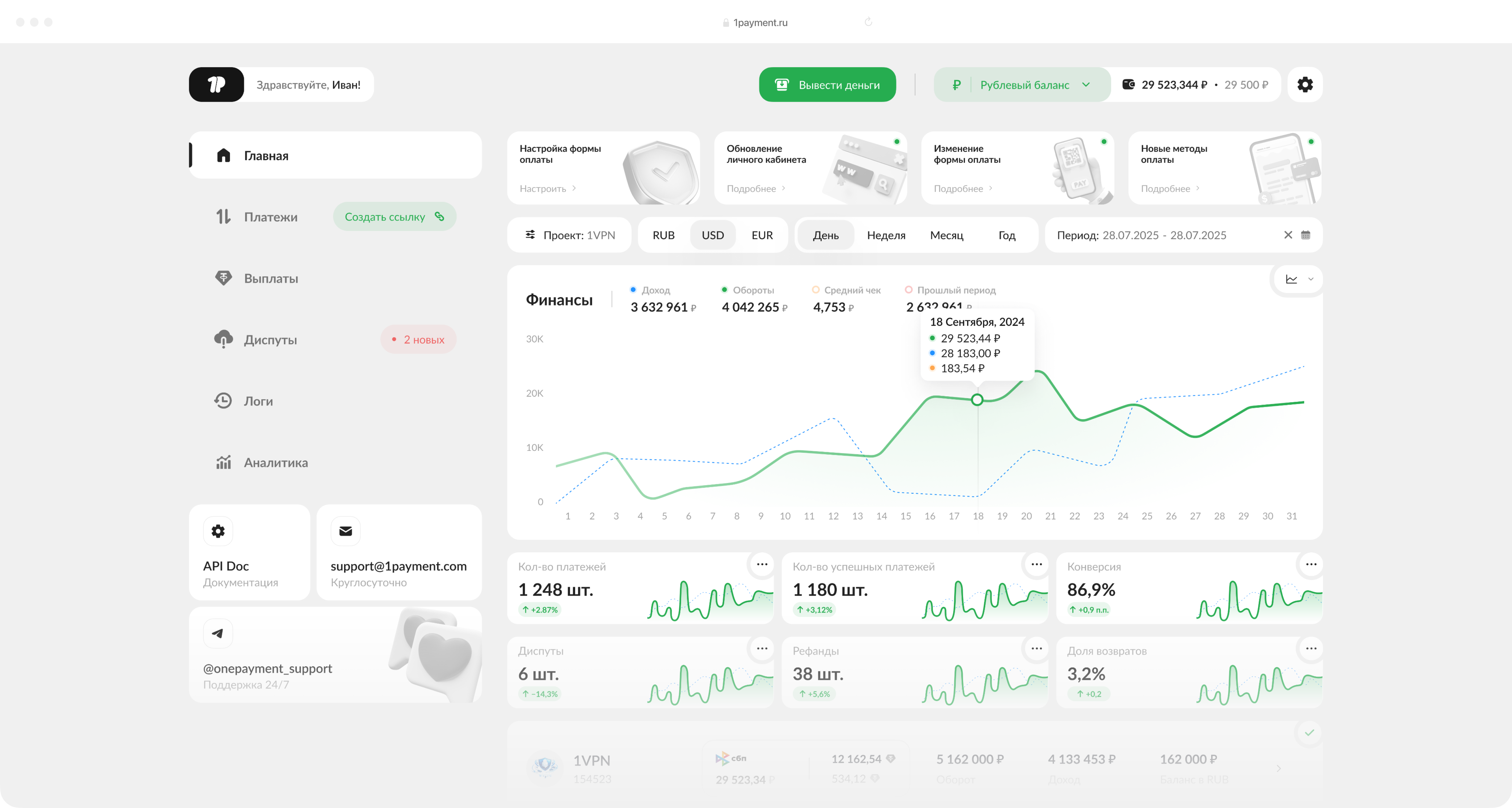Viewport: 1512px width, 808px height.
Task: Open chart type dropdown in Финансы panel
Action: (1299, 279)
